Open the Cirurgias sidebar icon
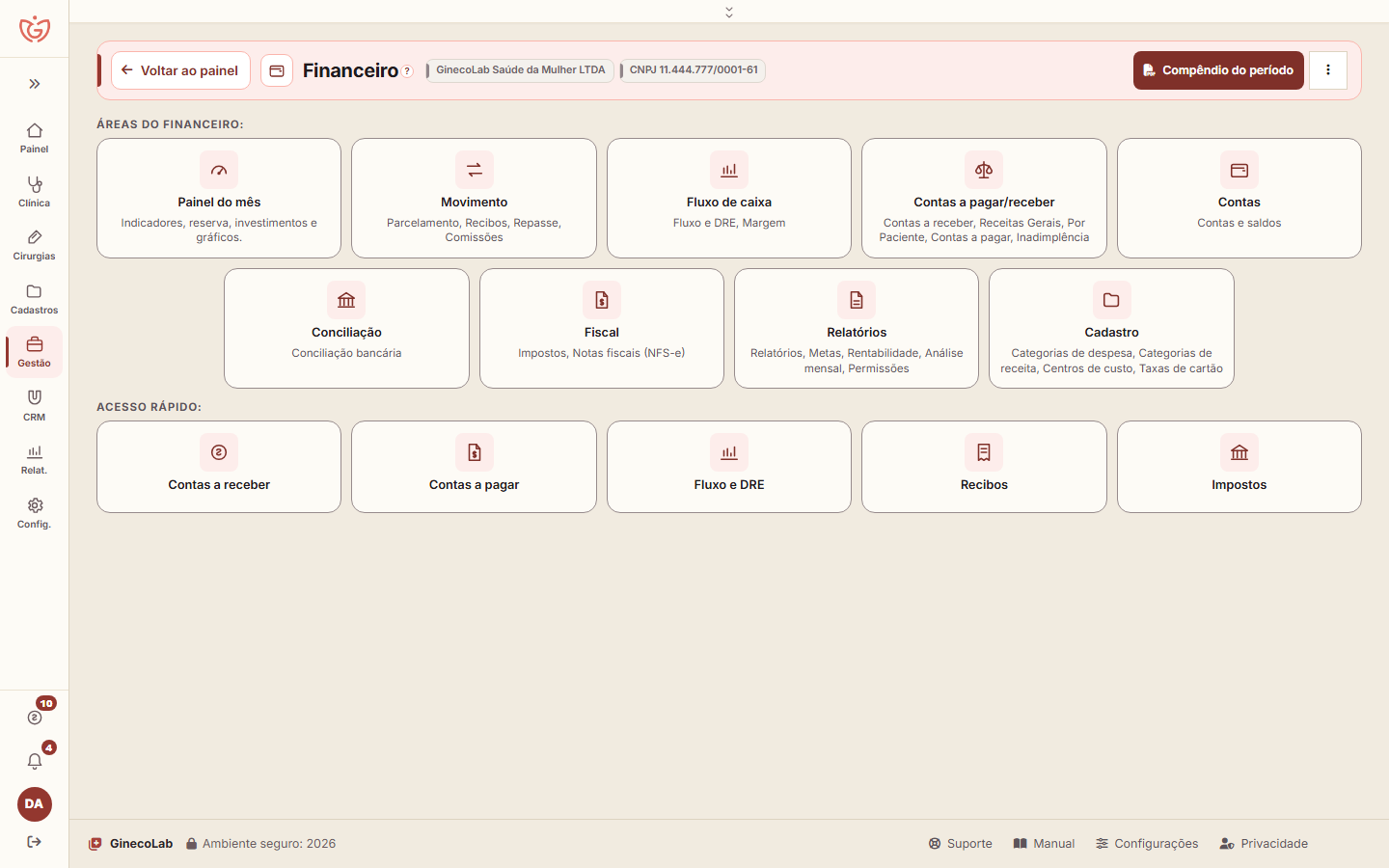Image resolution: width=1389 pixels, height=868 pixels. click(x=35, y=245)
